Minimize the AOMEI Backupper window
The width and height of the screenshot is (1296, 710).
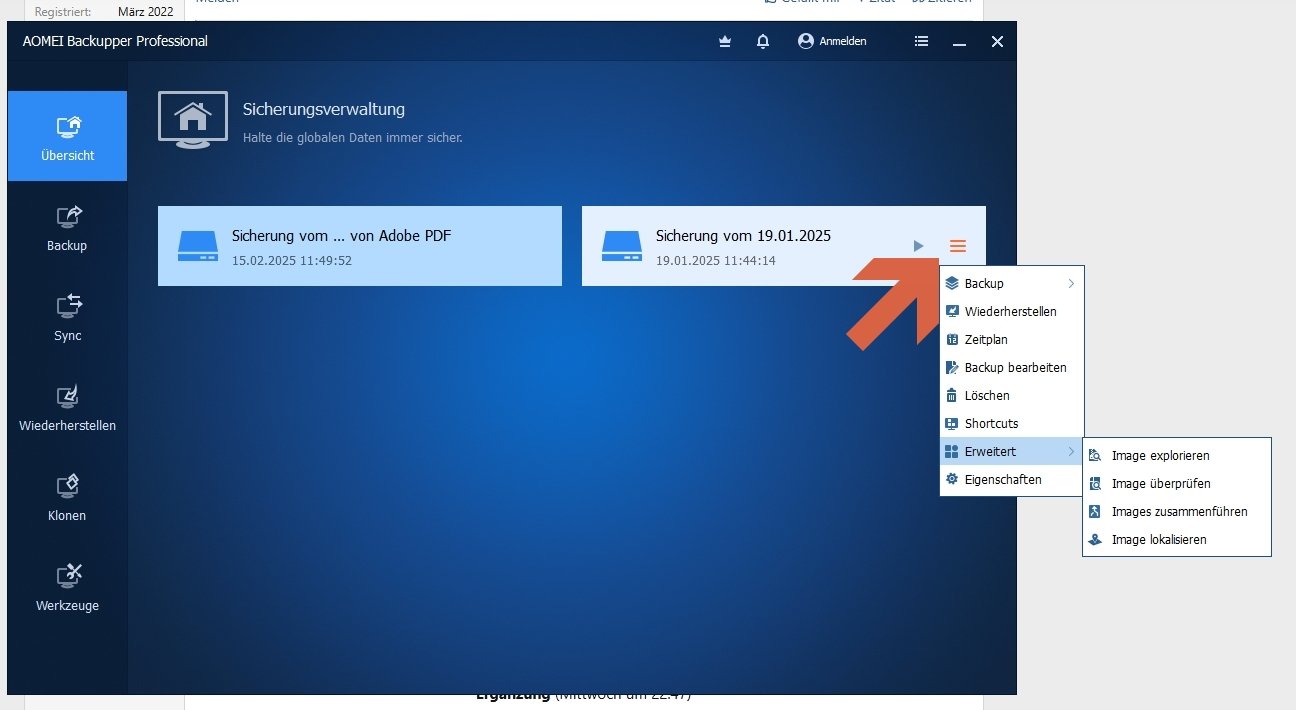[x=960, y=43]
